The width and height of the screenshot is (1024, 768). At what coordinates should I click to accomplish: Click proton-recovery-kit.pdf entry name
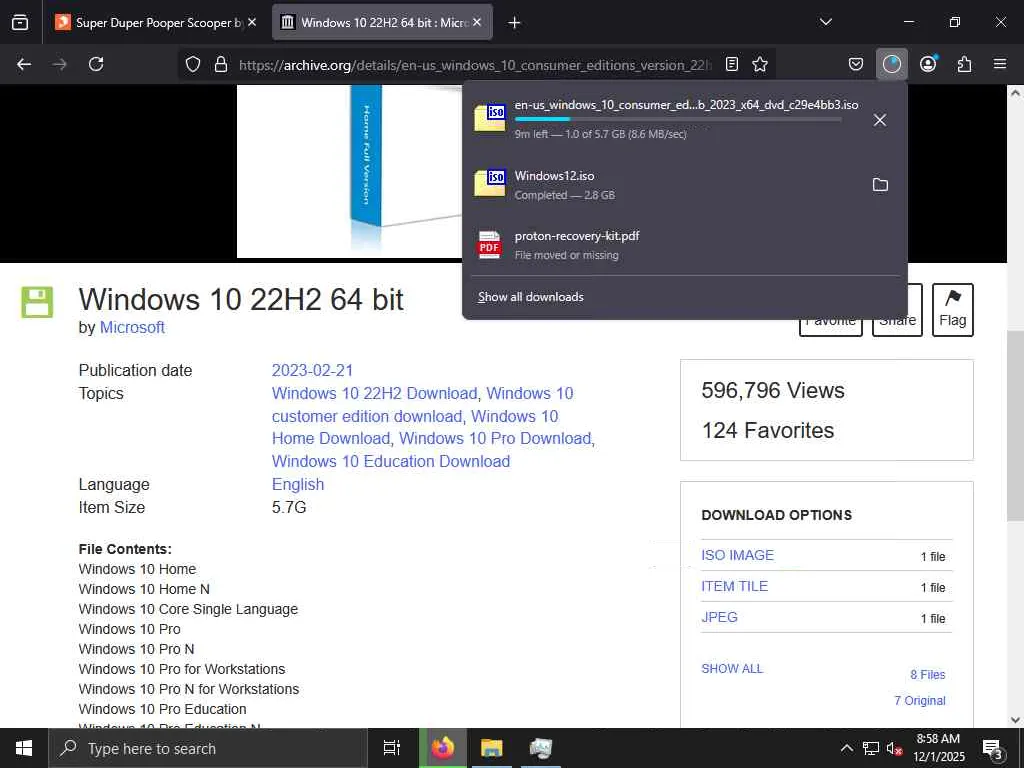click(x=577, y=236)
